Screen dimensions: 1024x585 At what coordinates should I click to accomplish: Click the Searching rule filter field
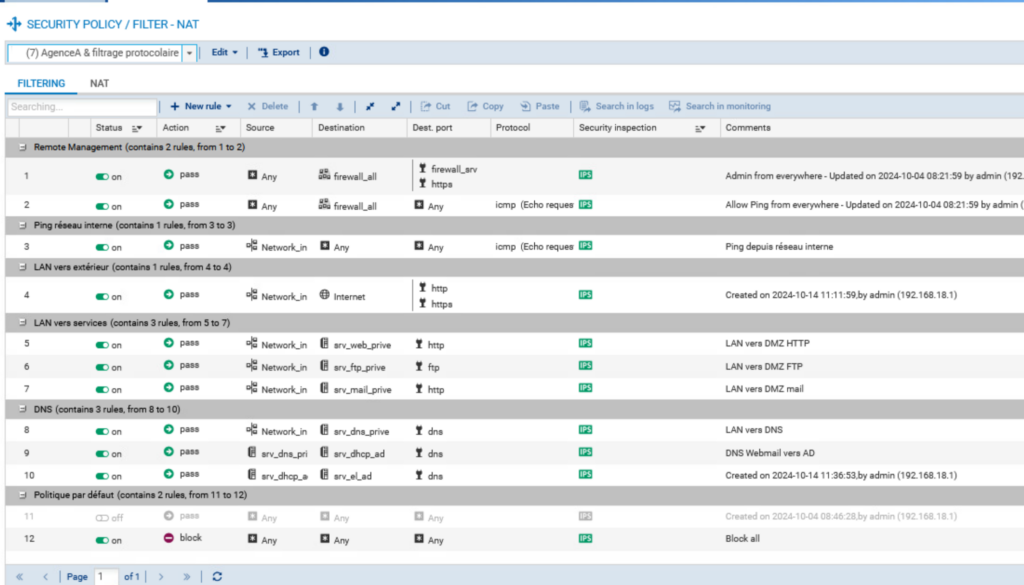[82, 106]
